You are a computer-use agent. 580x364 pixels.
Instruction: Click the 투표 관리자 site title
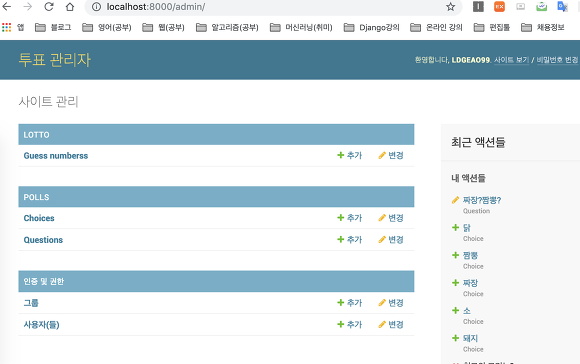[55, 60]
